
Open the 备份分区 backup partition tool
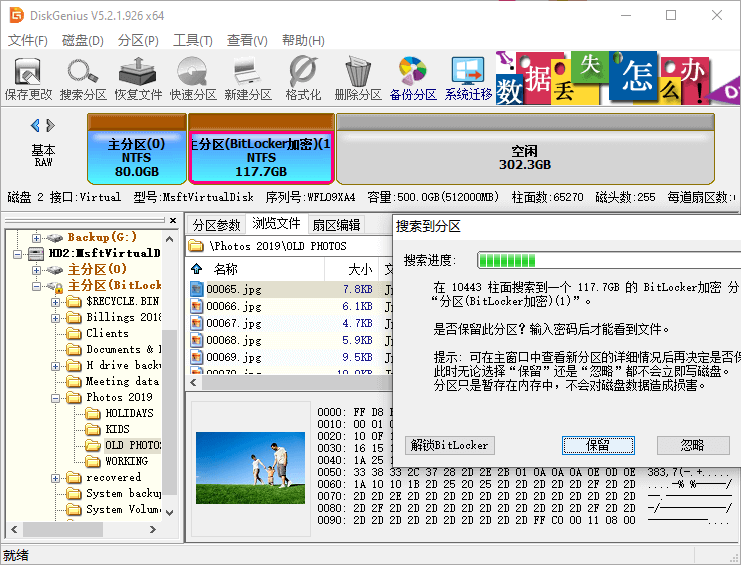(413, 78)
